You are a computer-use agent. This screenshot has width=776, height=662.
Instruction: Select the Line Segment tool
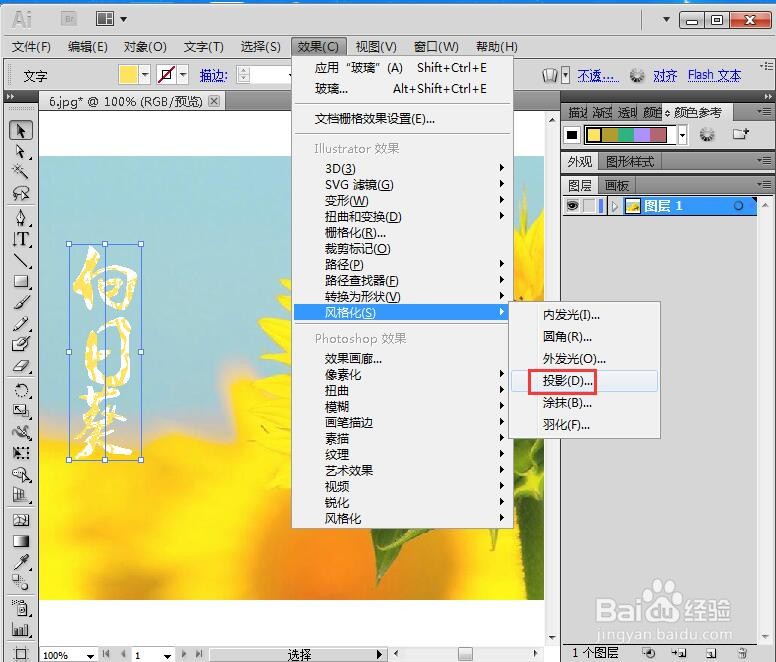(x=21, y=260)
